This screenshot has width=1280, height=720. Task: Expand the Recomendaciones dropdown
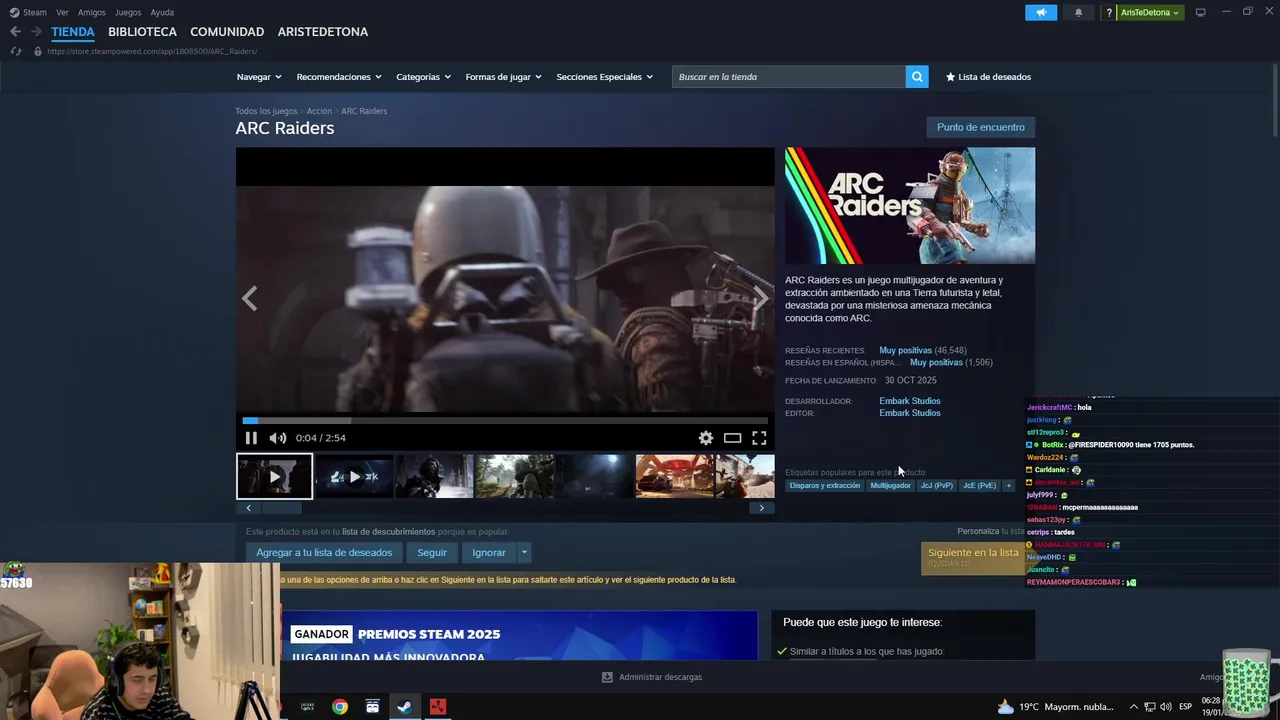(339, 77)
